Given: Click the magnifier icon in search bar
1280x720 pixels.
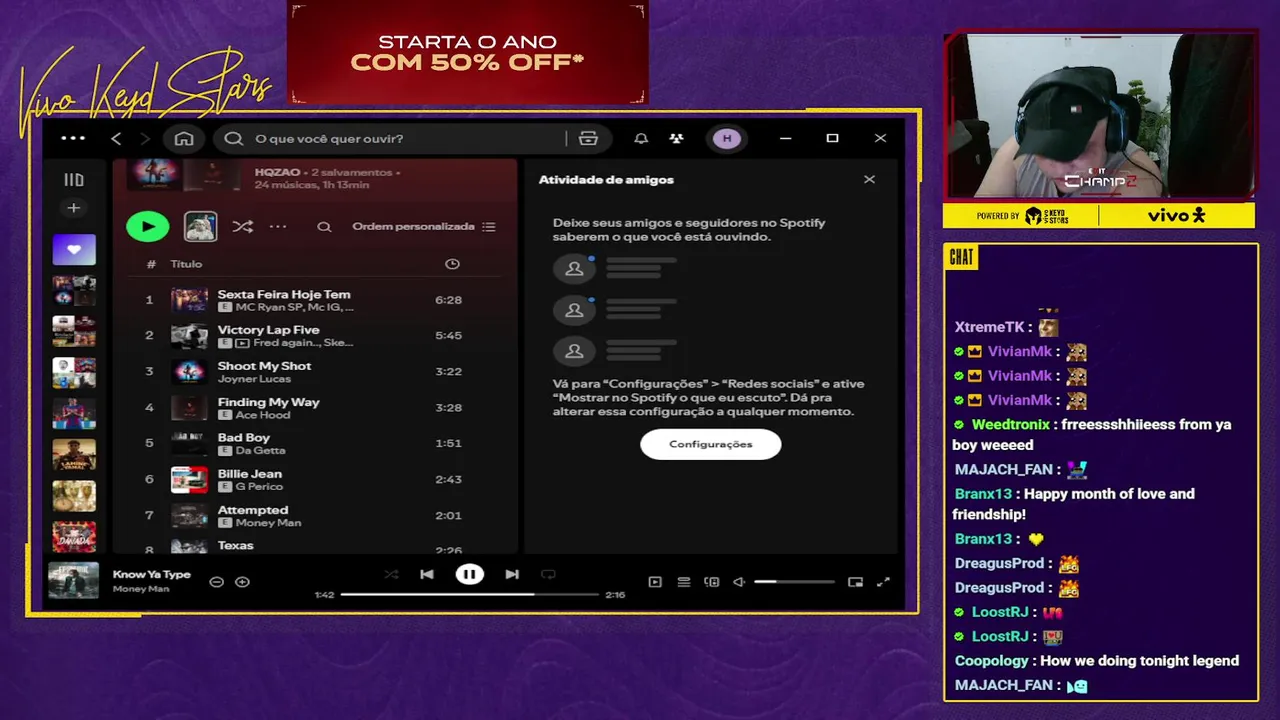Looking at the screenshot, I should (234, 138).
